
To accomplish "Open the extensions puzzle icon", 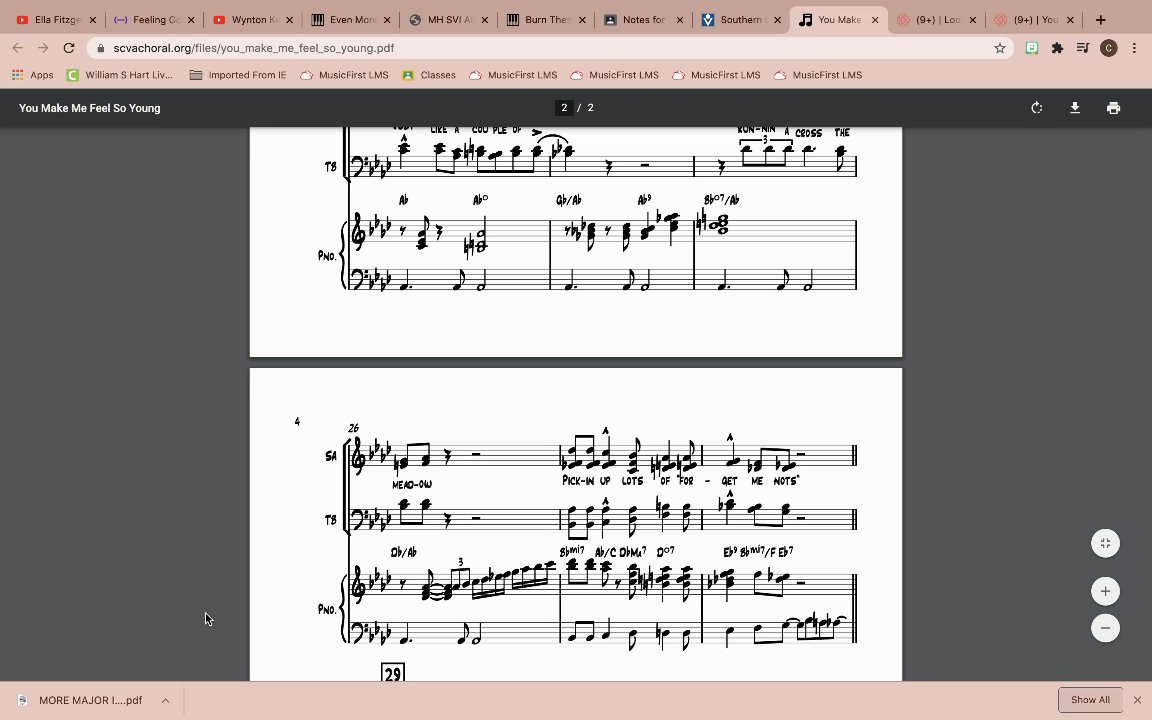I will [1057, 48].
